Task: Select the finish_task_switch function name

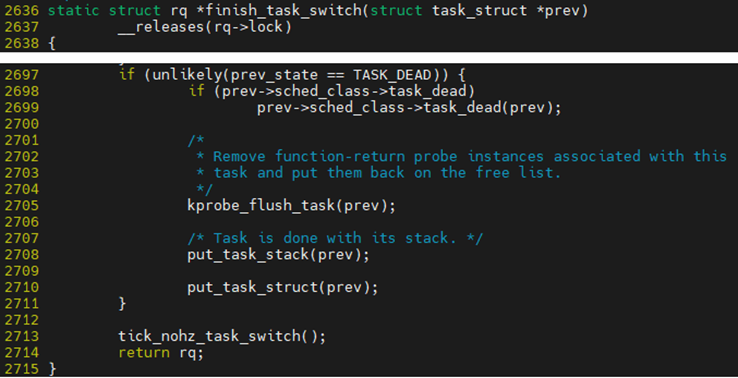Action: click(284, 10)
